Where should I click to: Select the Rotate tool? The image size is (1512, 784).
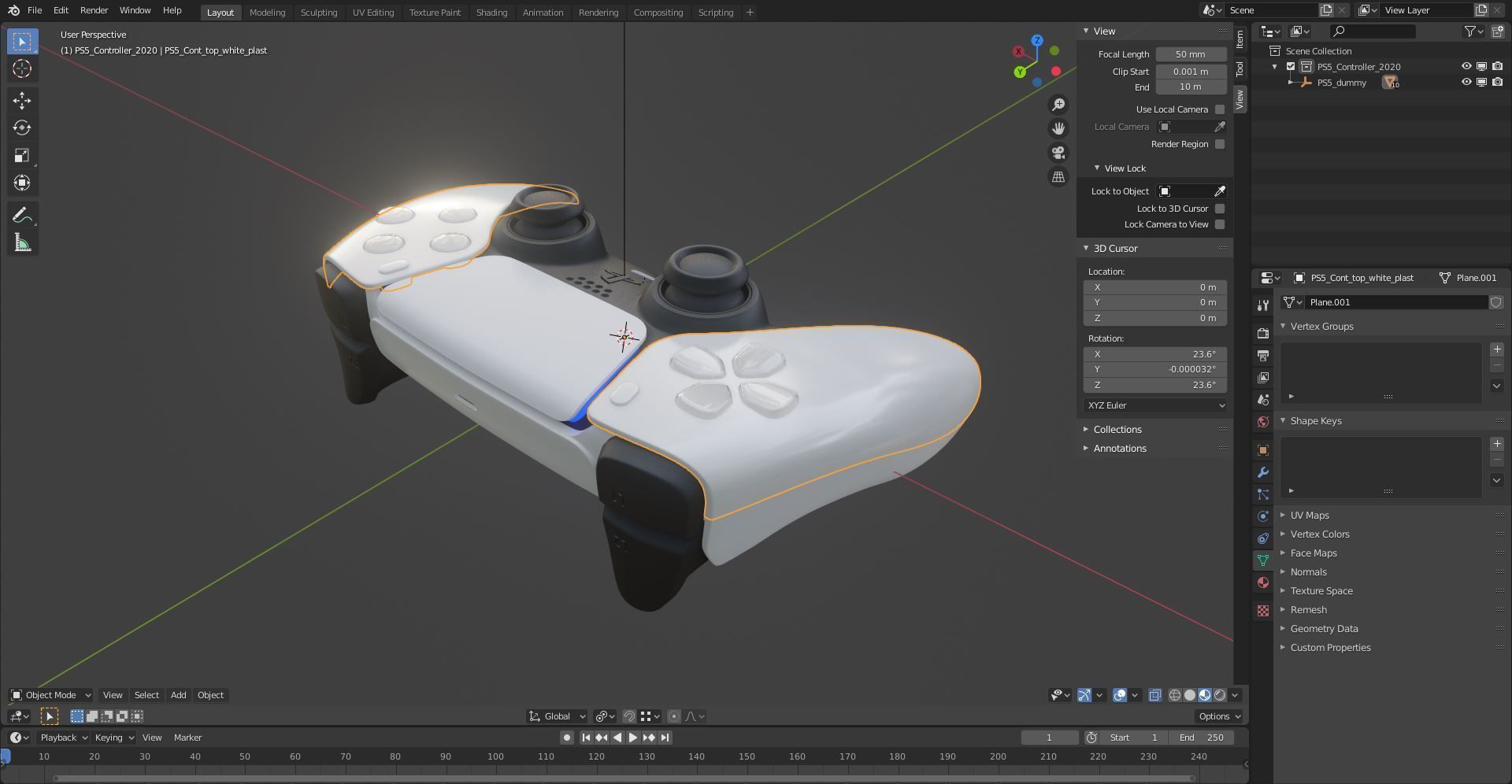click(x=22, y=128)
